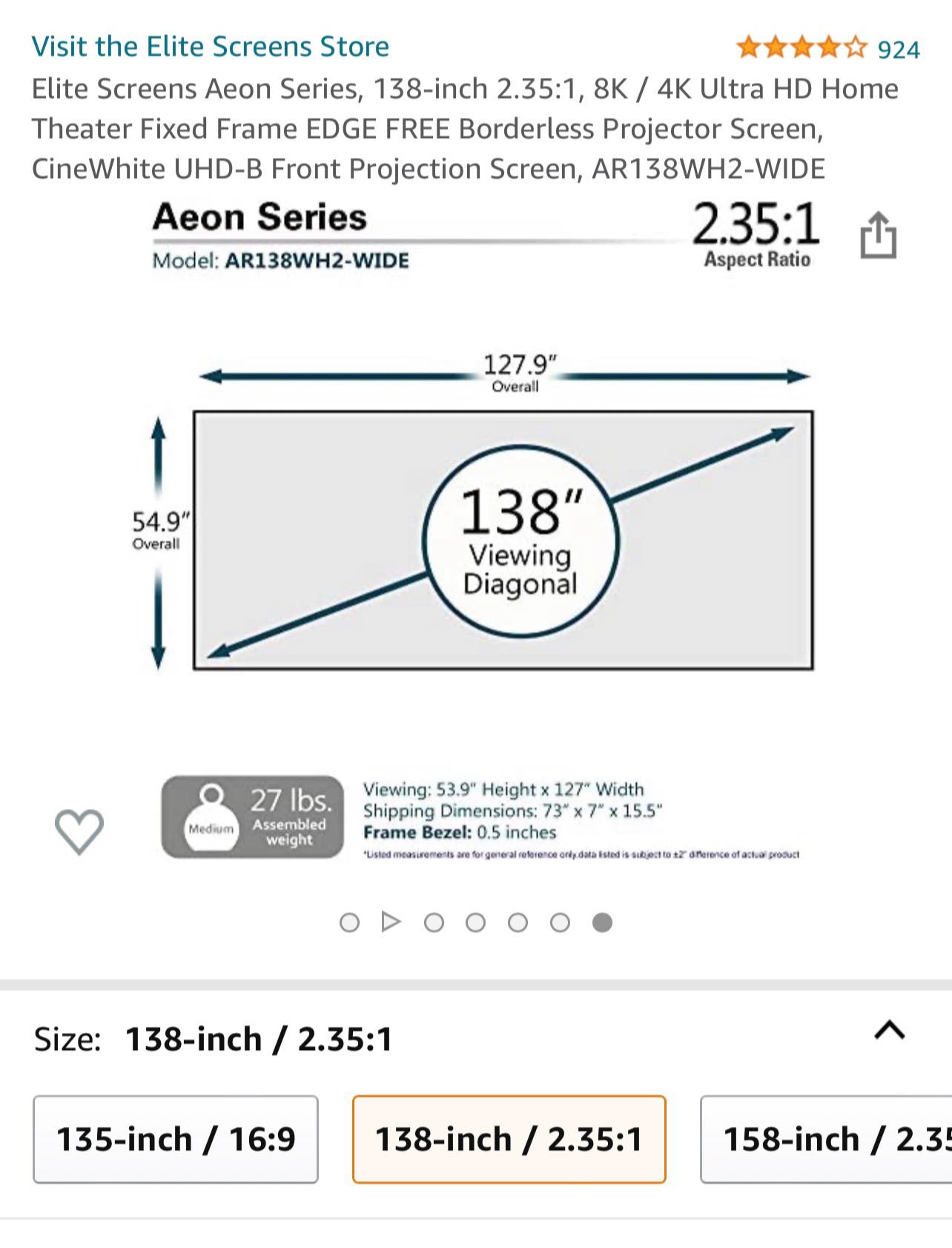952x1248 pixels.
Task: Choose the 138-inch / 2.35:1 size option
Action: coord(509,1139)
